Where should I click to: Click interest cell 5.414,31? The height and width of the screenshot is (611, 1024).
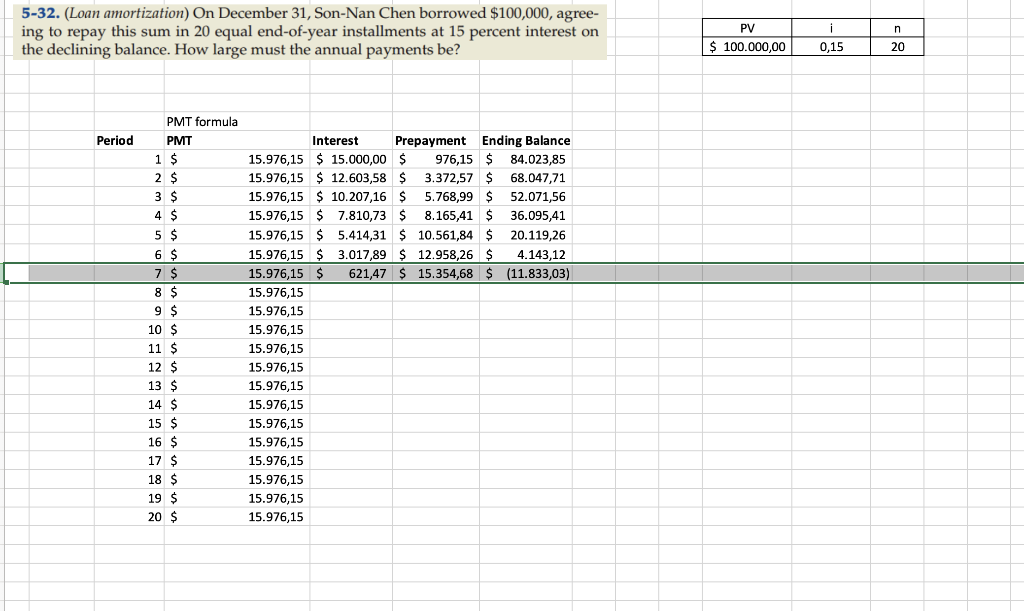click(x=351, y=235)
